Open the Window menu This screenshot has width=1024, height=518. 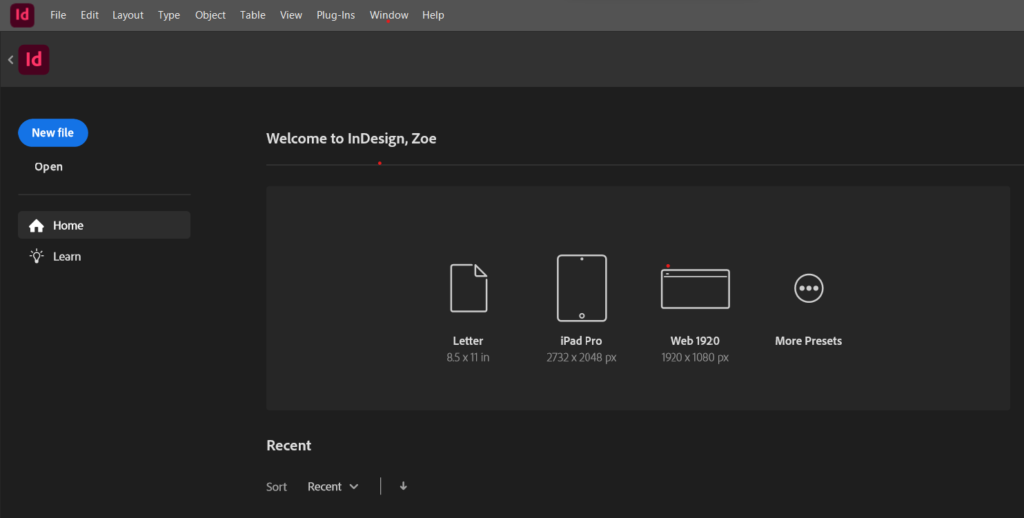389,15
